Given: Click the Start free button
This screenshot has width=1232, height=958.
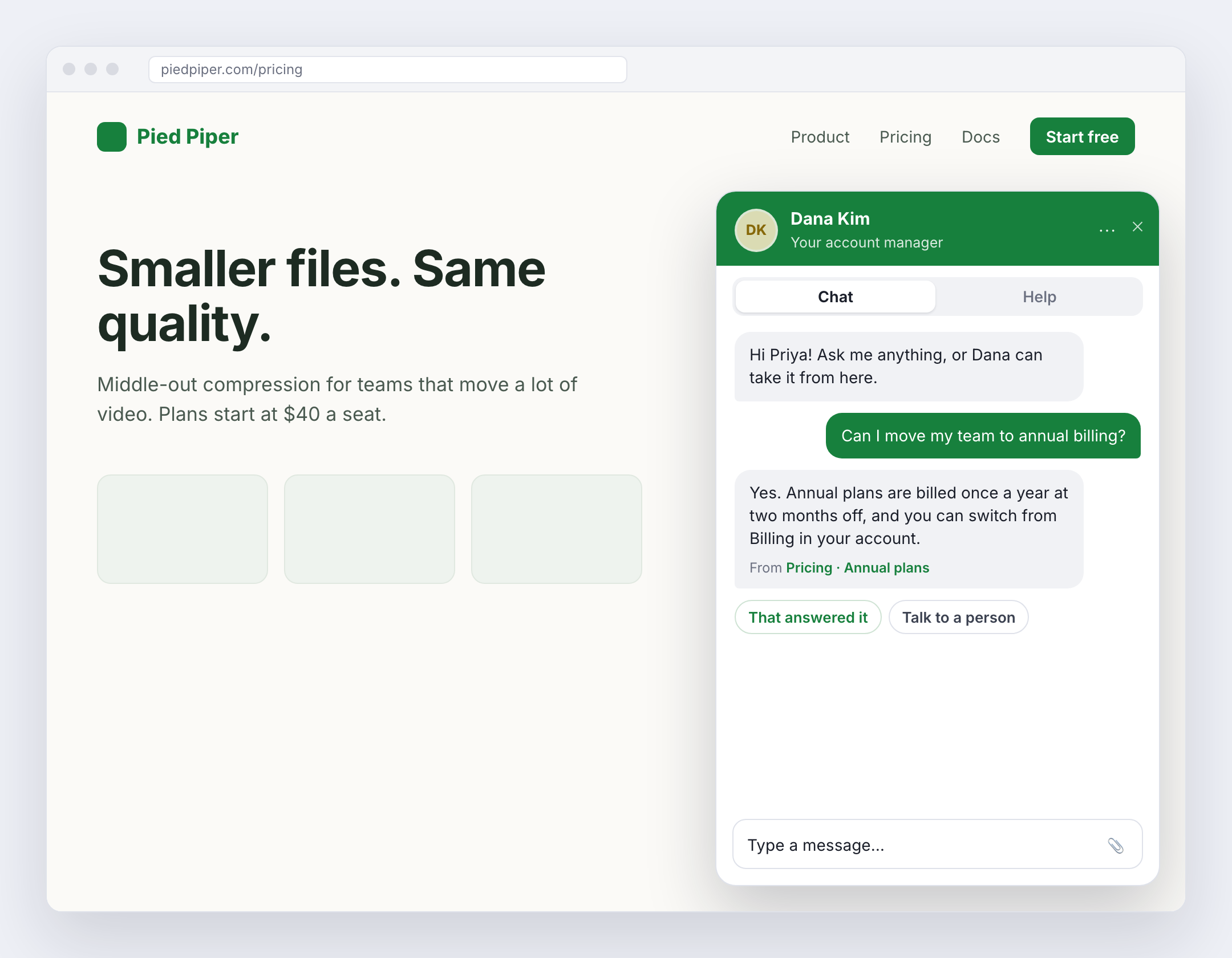Looking at the screenshot, I should click(x=1082, y=136).
